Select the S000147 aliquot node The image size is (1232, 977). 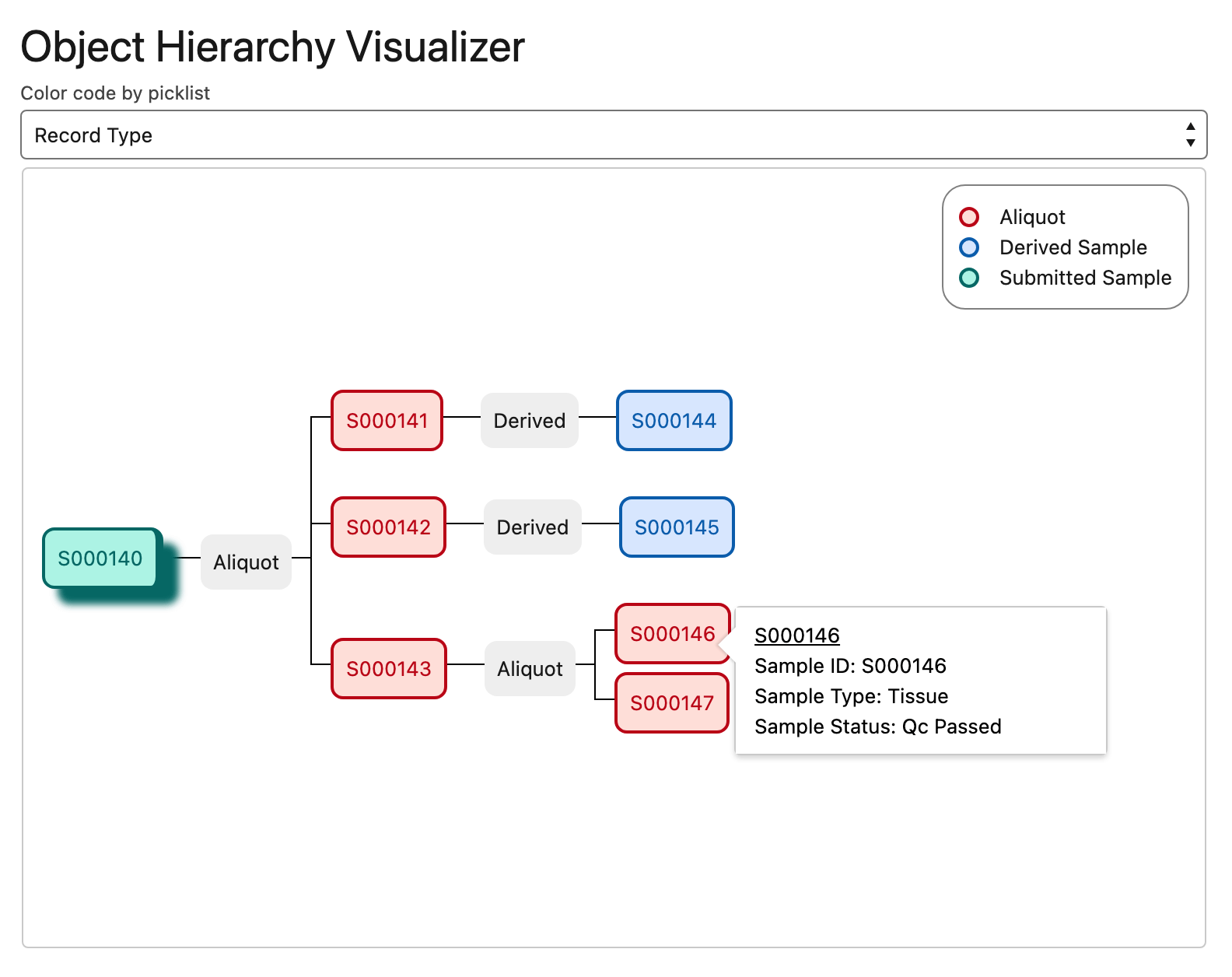[672, 703]
